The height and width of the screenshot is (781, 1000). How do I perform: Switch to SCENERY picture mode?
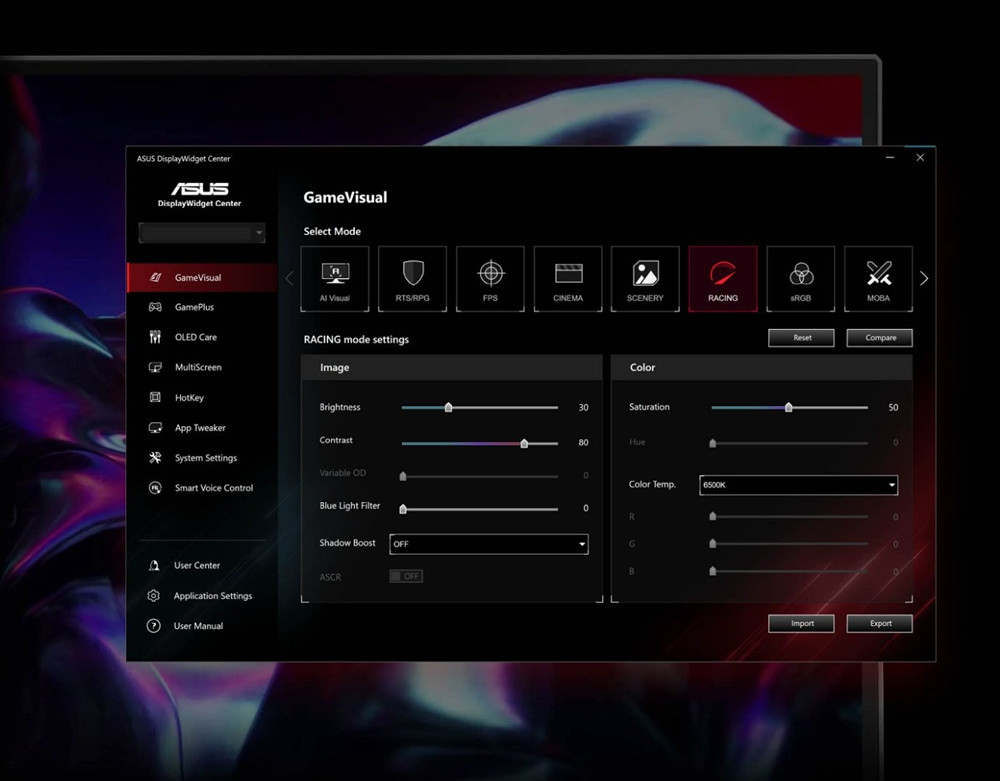pos(645,279)
